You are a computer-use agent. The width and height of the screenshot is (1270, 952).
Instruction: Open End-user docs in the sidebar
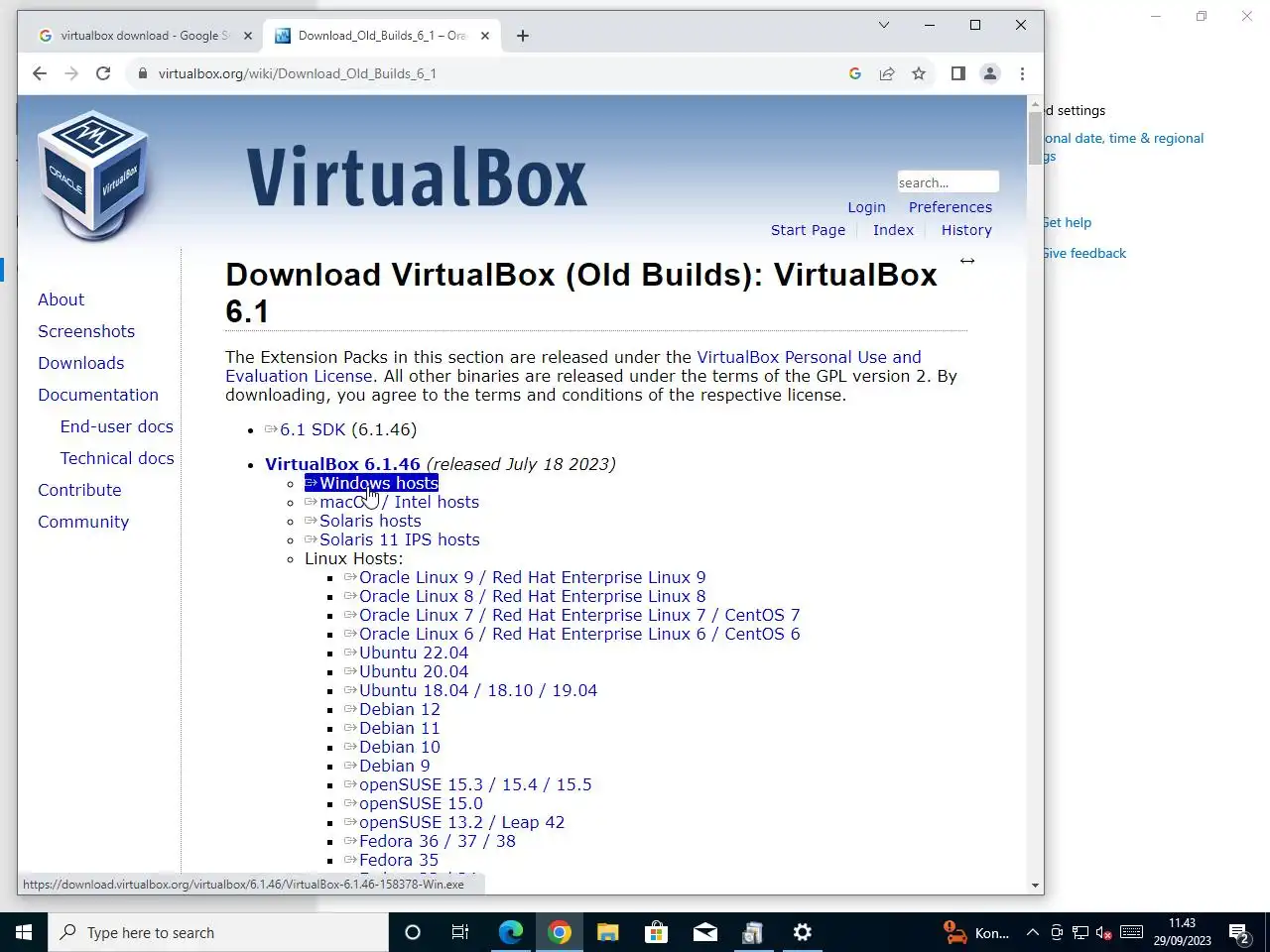(116, 426)
